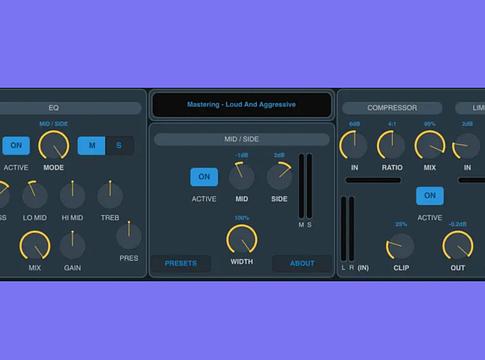This screenshot has height=360, width=485.
Task: Click the L R input level meters
Action: click(347, 229)
